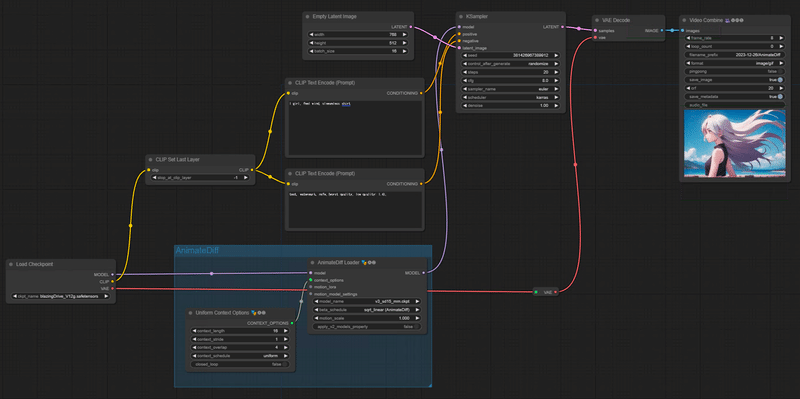The image size is (800, 399).
Task: Enable closed_loop in Uniform Context Options
Action: tap(240, 364)
